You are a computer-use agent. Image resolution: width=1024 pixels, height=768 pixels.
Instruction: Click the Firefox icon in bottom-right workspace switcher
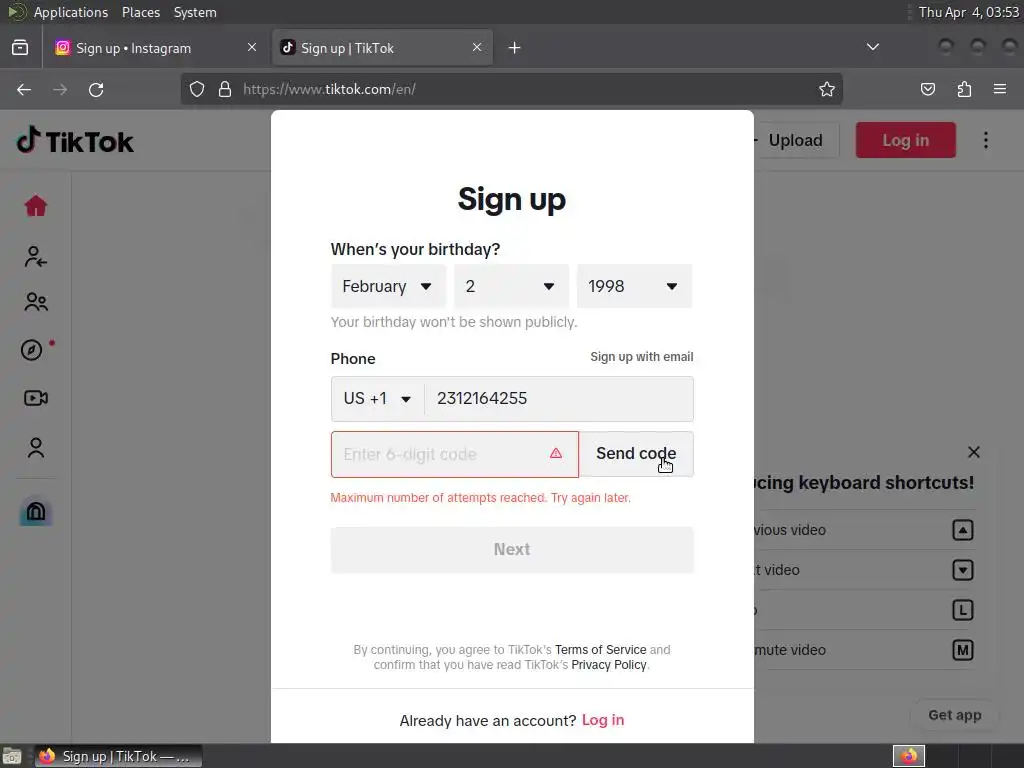(x=908, y=756)
